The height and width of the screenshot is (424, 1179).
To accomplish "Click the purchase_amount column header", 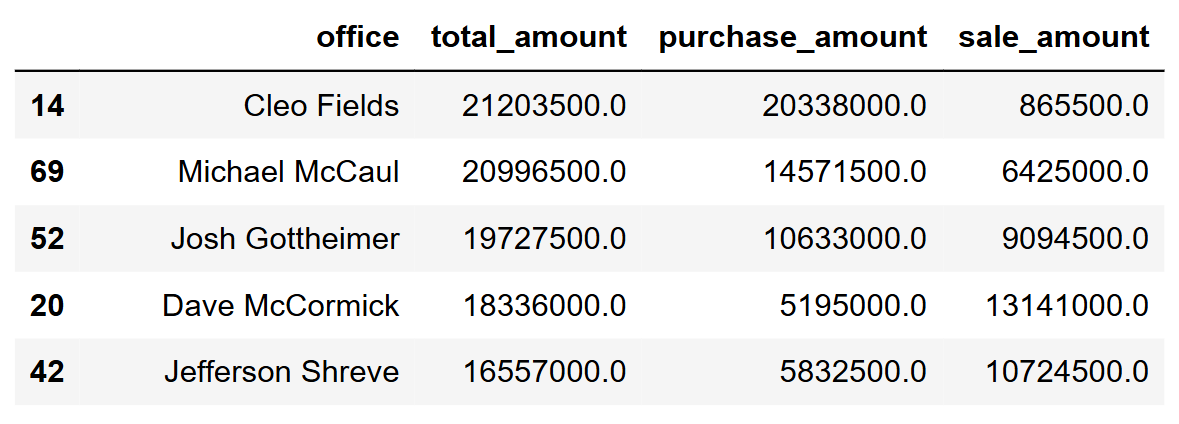I will point(792,38).
